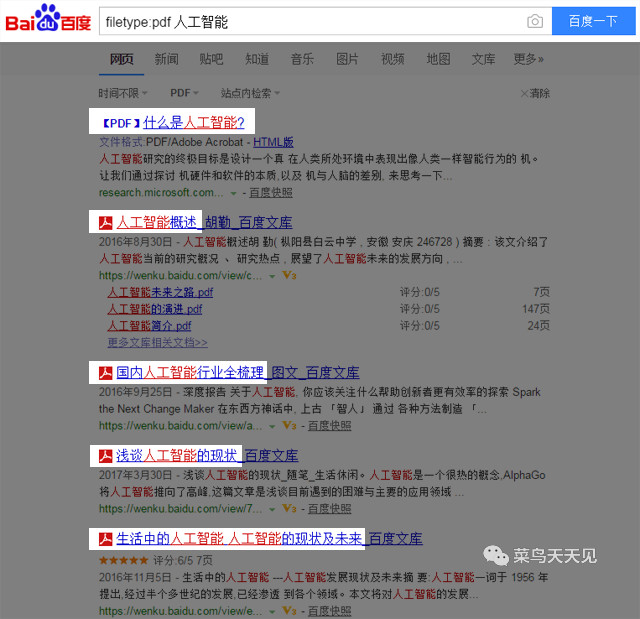640x619 pixels.
Task: Click the 评分:6/5 7页 rating text
Action: [x=183, y=560]
